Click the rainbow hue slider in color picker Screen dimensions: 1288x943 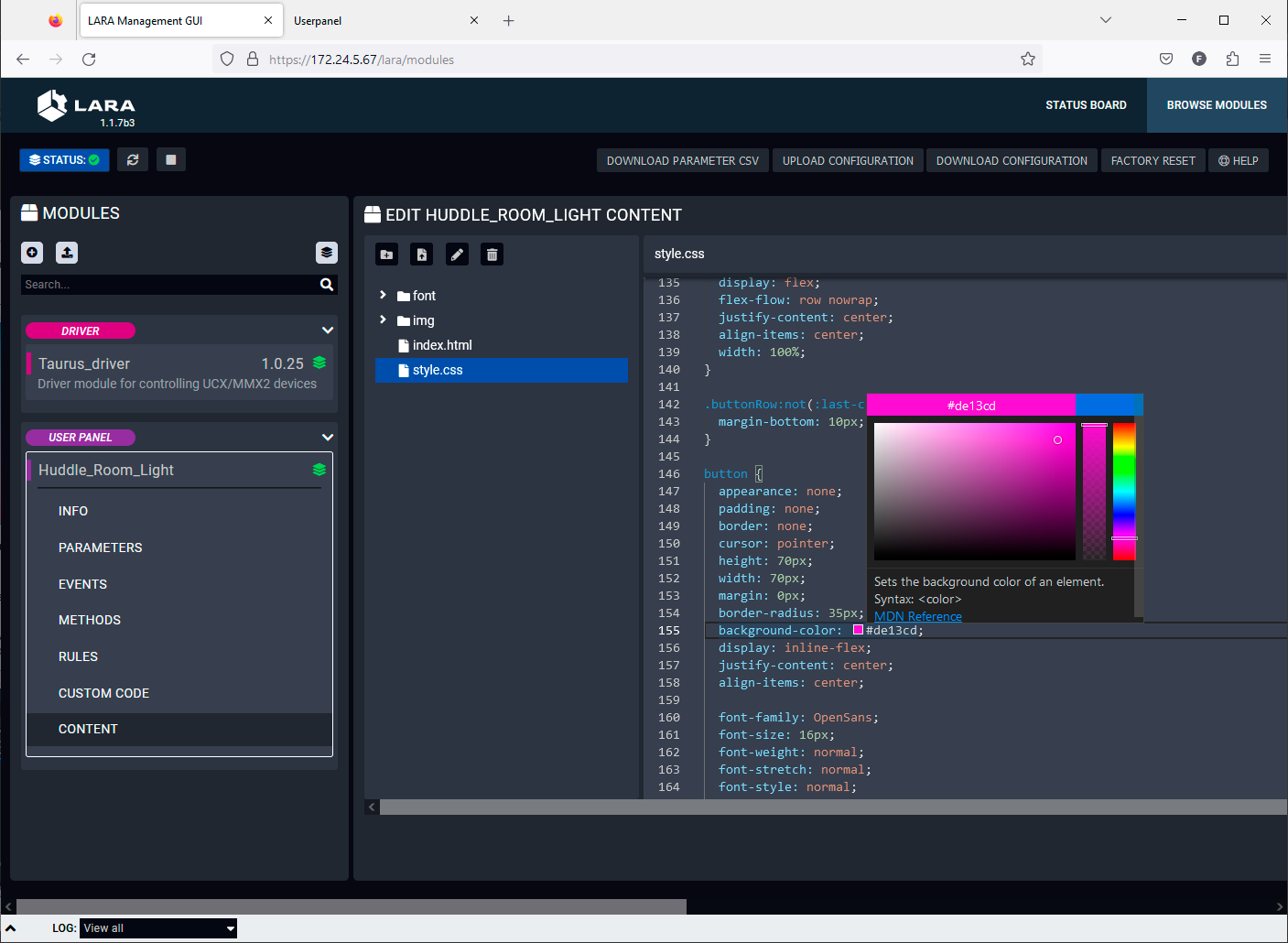1124,490
